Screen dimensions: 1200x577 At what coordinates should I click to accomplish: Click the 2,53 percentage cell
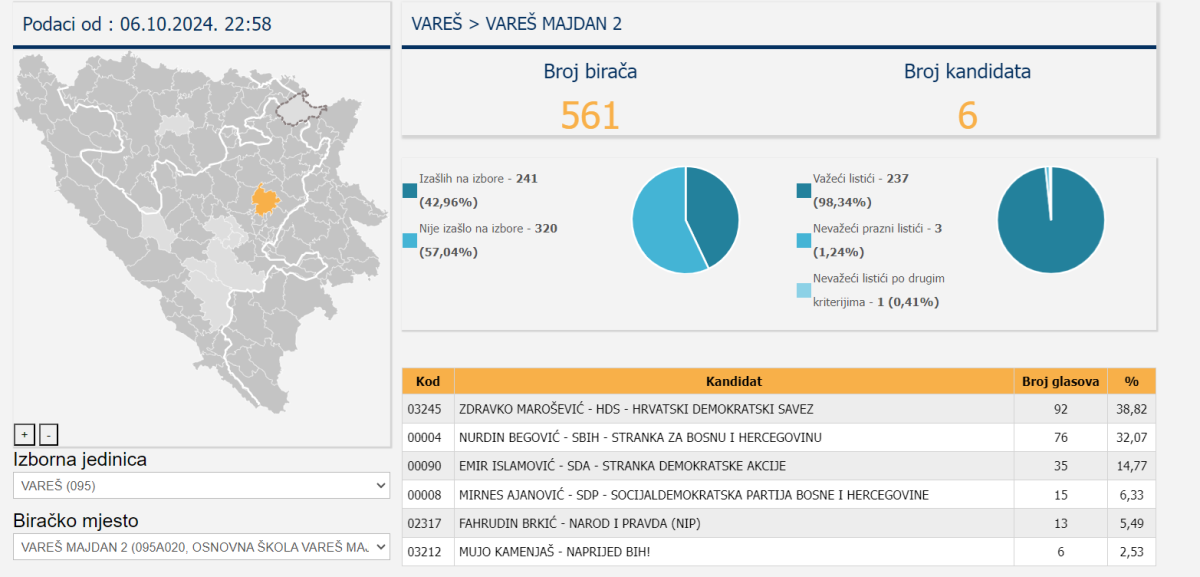[1131, 552]
